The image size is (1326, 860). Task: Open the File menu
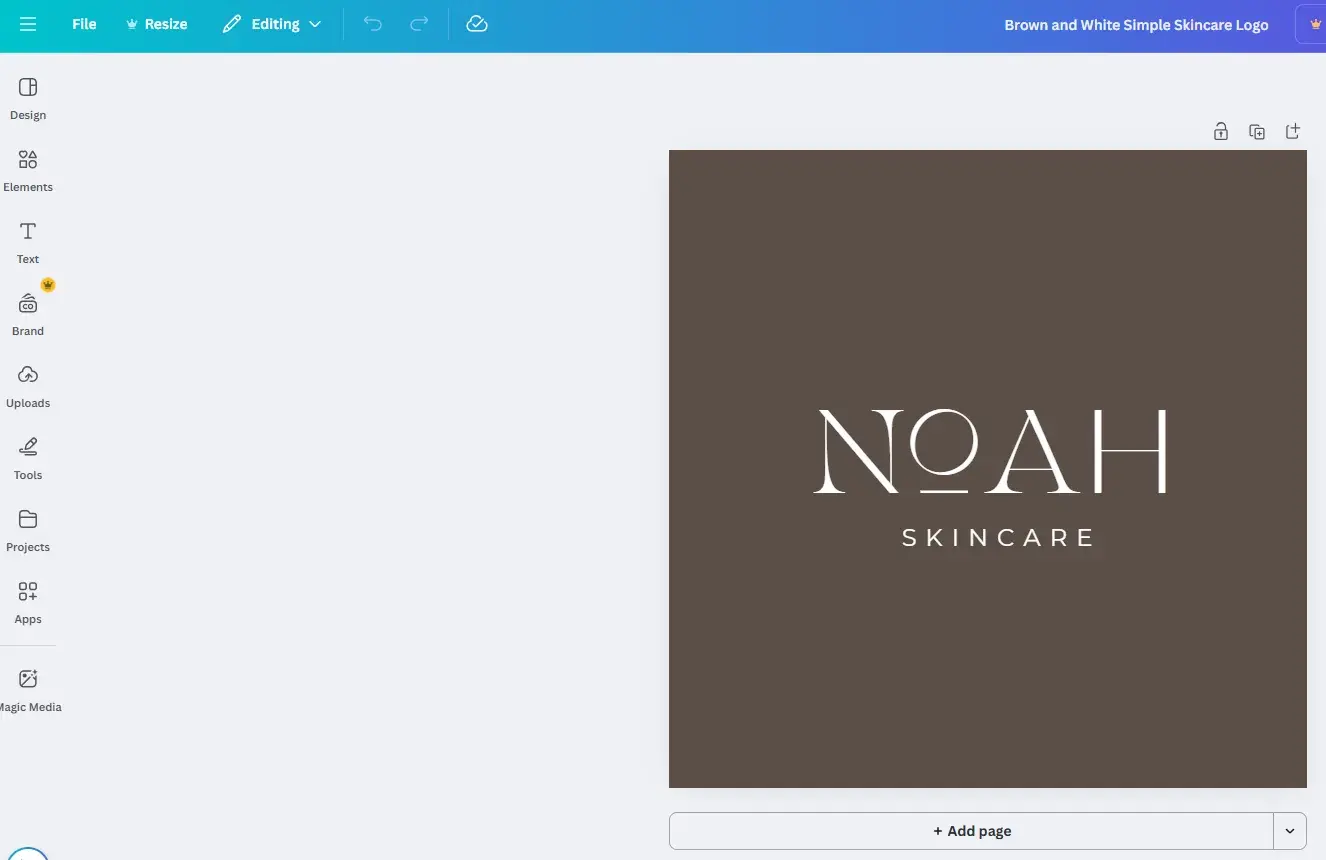pyautogui.click(x=84, y=24)
